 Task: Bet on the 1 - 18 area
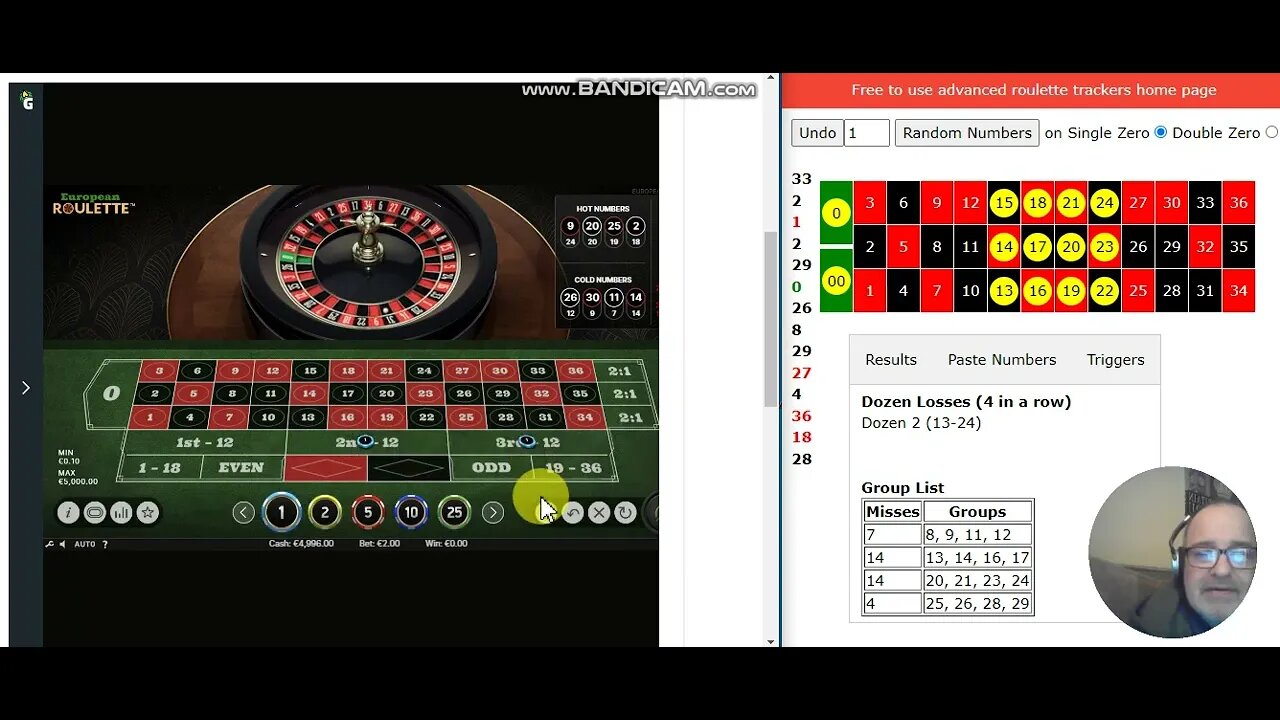[158, 468]
